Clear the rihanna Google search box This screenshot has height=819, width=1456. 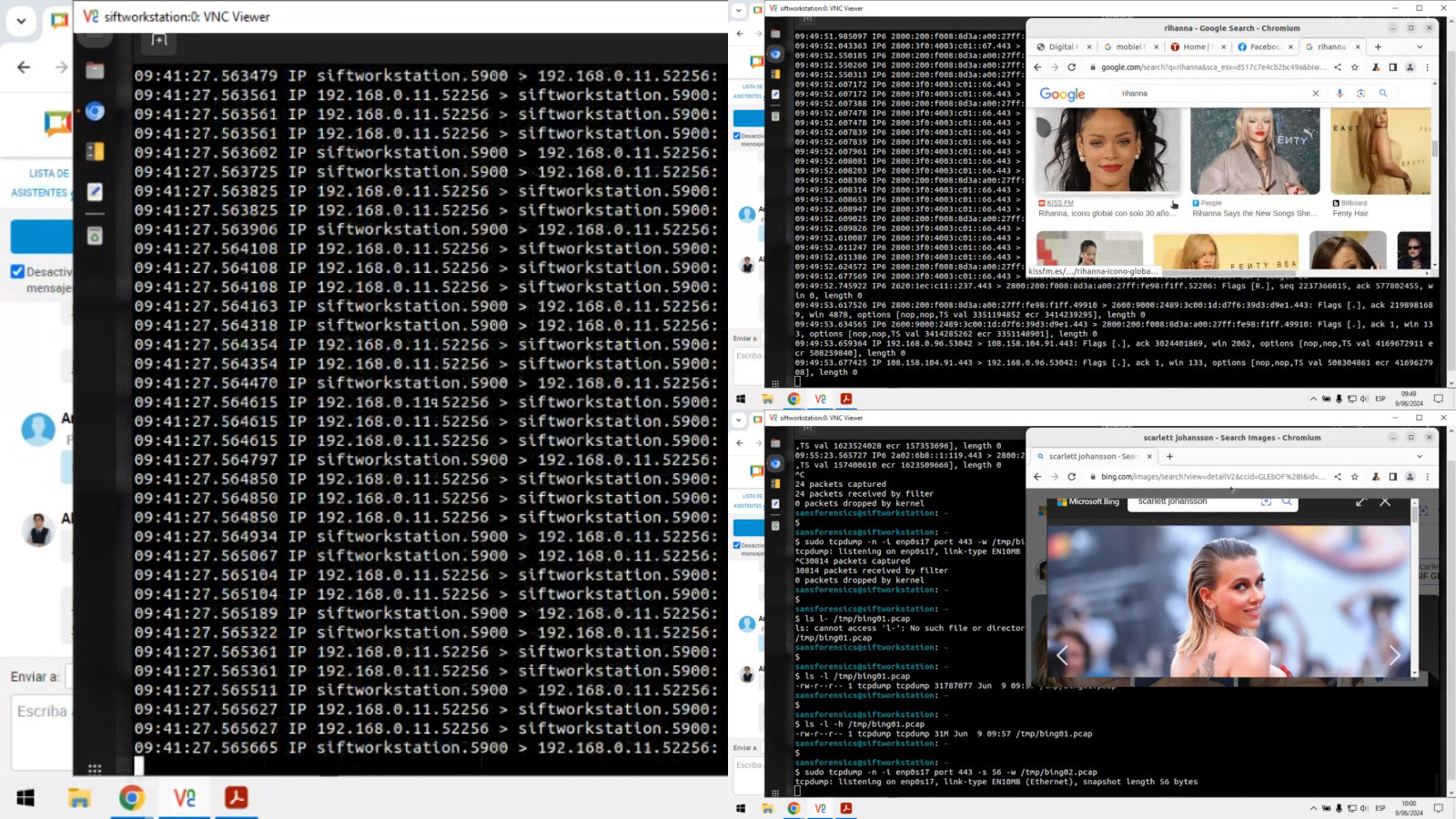pos(1315,94)
